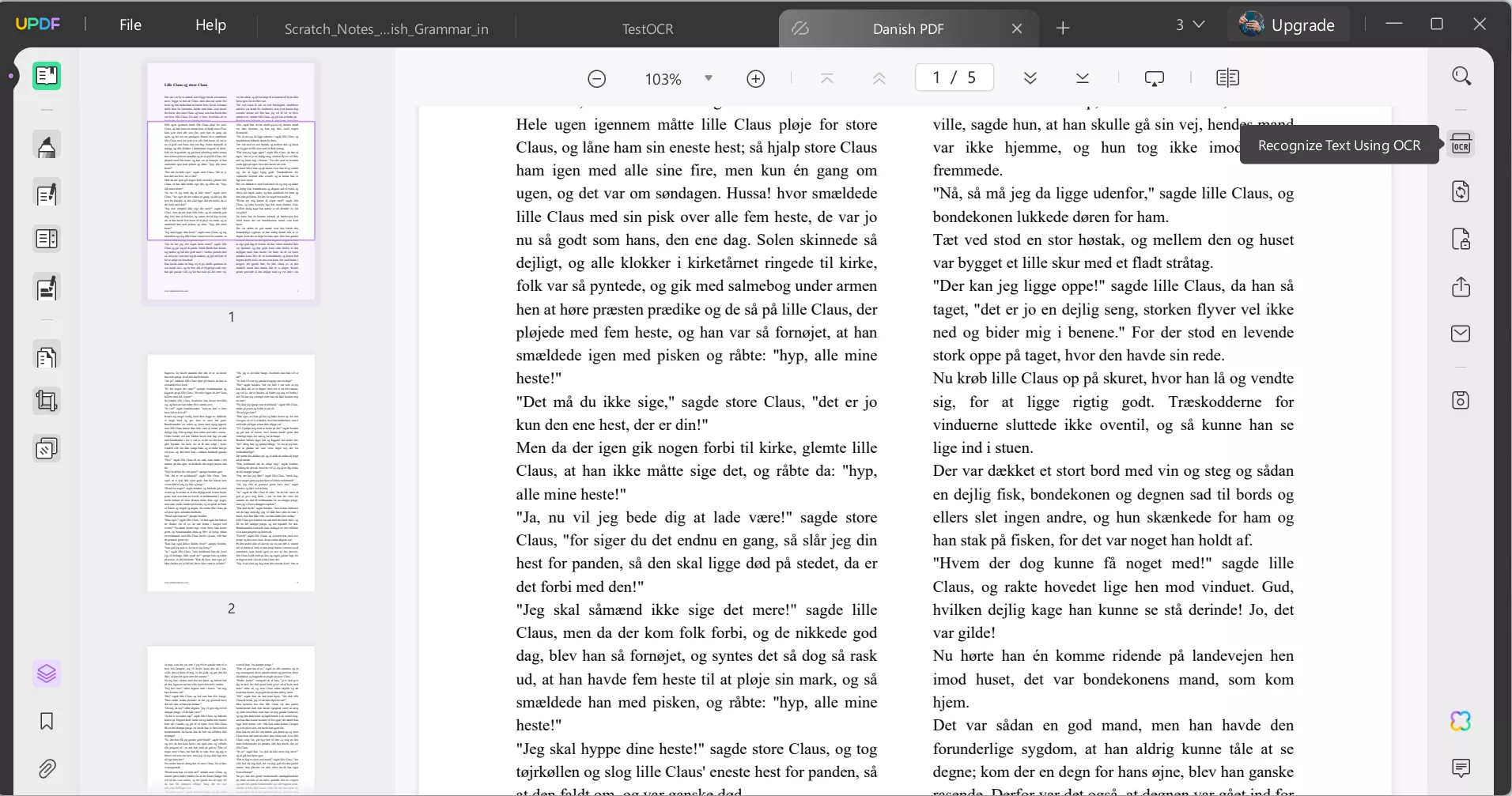Toggle two-page reading view

click(1228, 77)
